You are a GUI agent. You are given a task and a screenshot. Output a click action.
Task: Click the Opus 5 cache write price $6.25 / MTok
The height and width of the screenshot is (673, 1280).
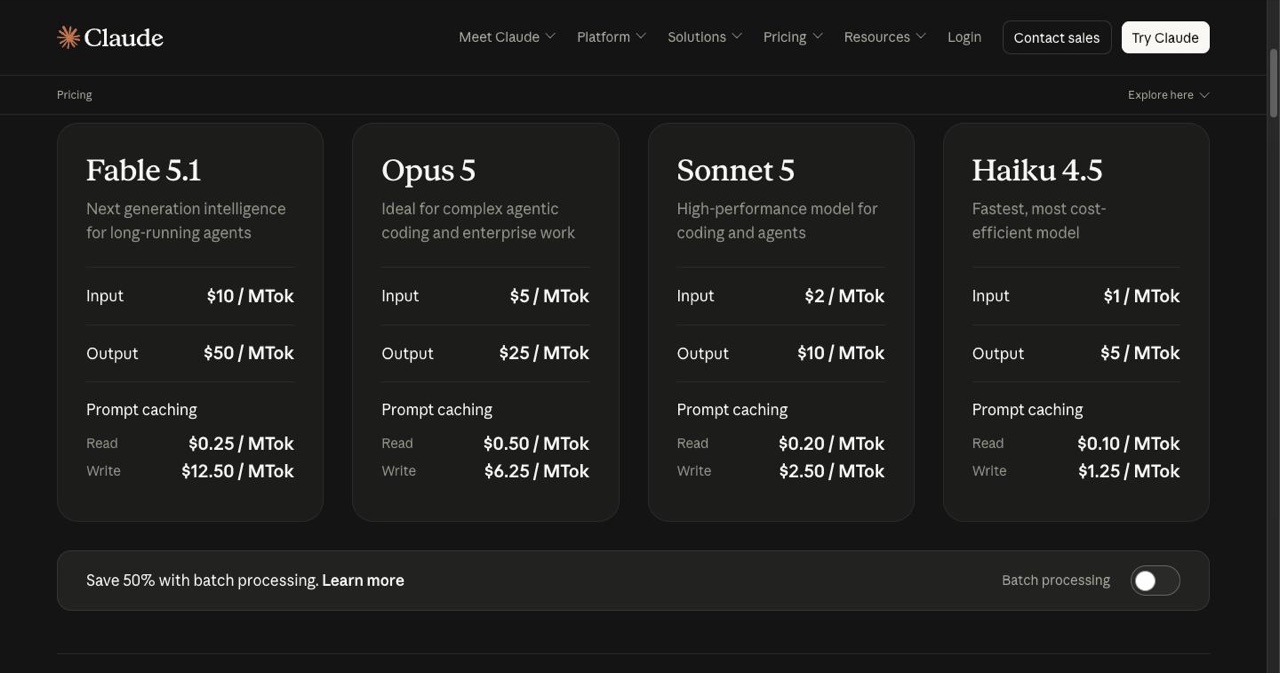[x=537, y=471]
